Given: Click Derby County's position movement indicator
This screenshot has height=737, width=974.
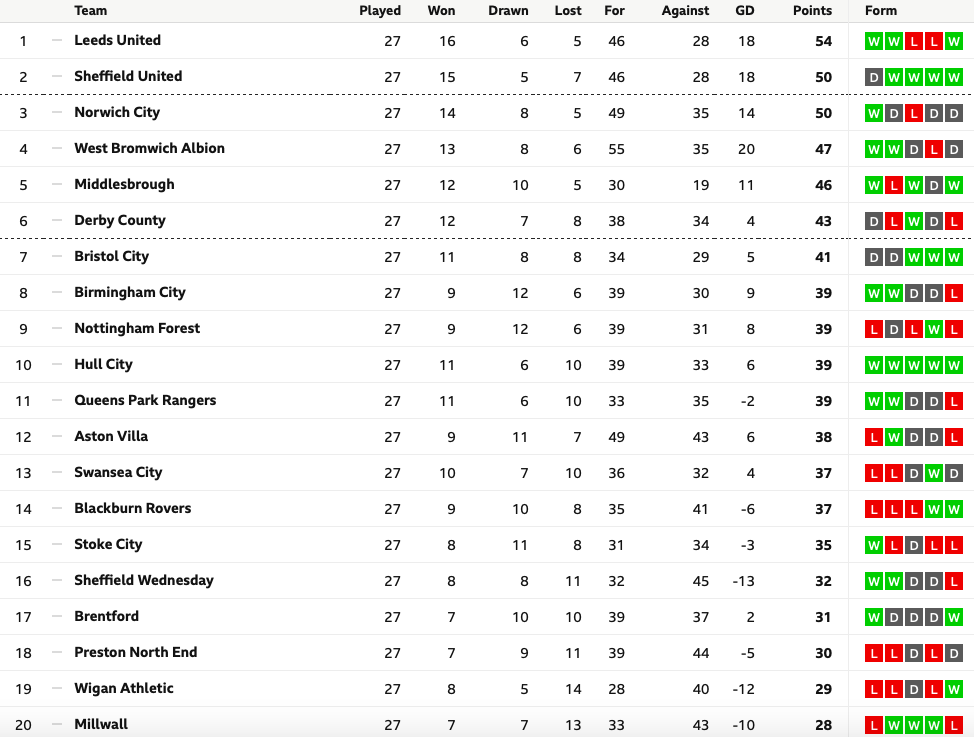Looking at the screenshot, I should 57,221.
